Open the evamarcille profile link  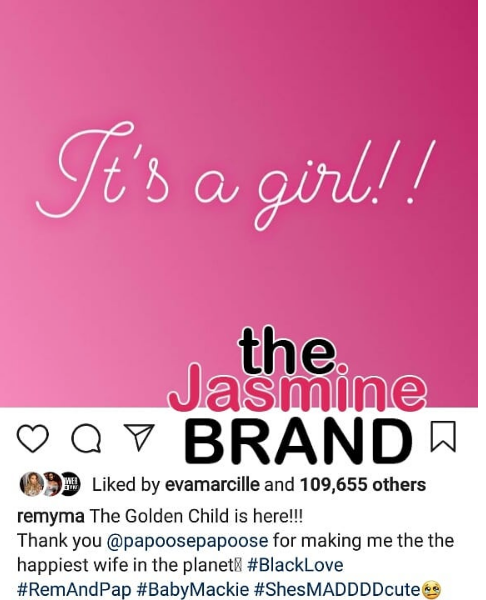(x=212, y=484)
